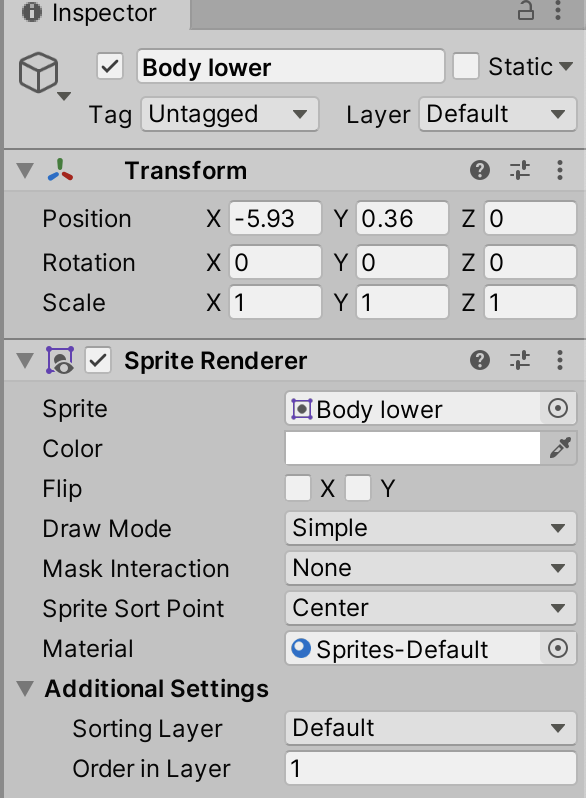Click the Position label
The height and width of the screenshot is (798, 586).
pos(87,219)
